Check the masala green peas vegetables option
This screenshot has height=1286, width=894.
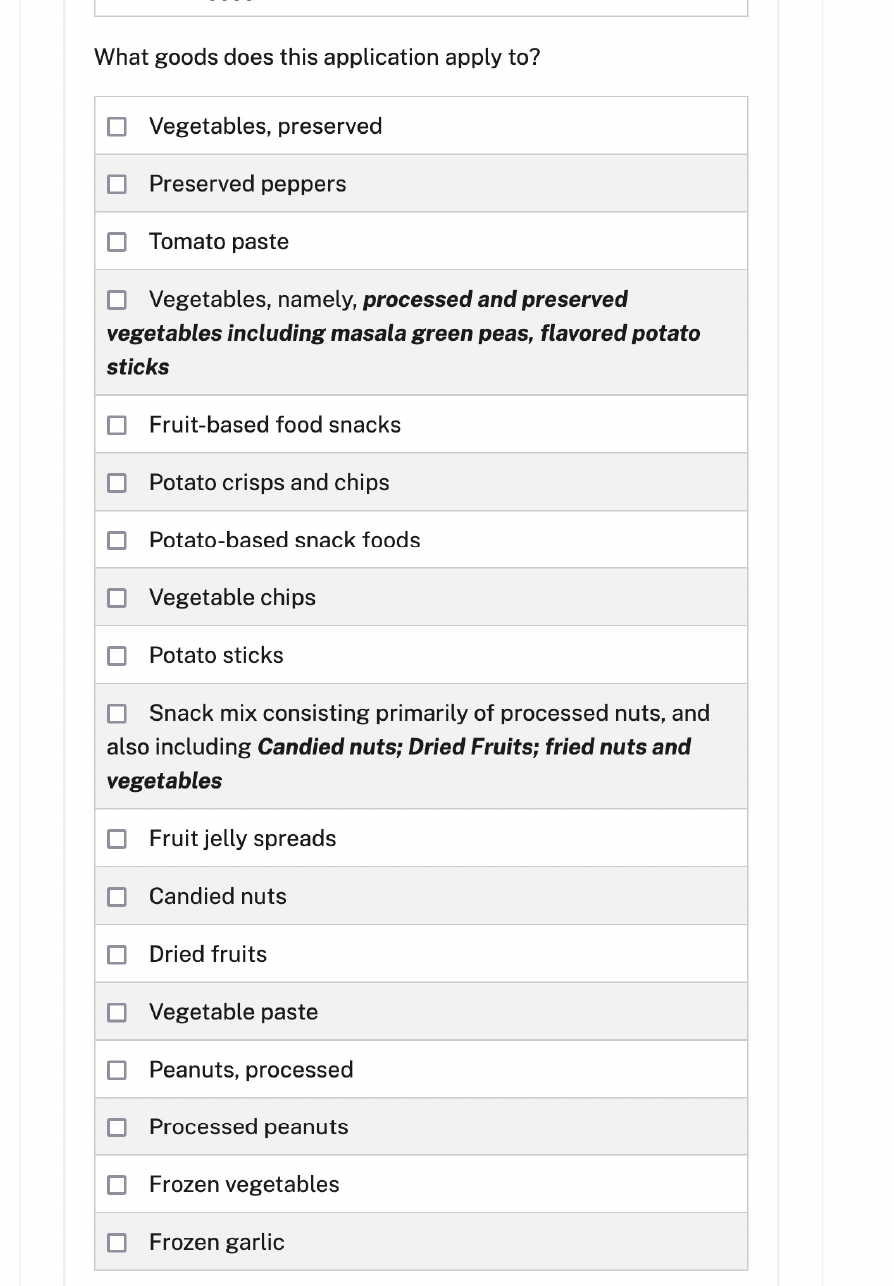(x=117, y=300)
